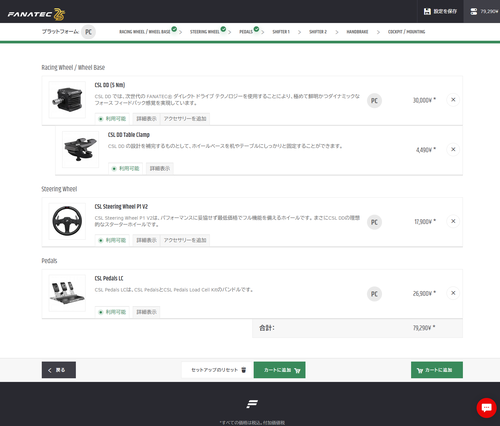Click the 17,900¥ steering wheel price
The height and width of the screenshot is (426, 500).
point(425,222)
